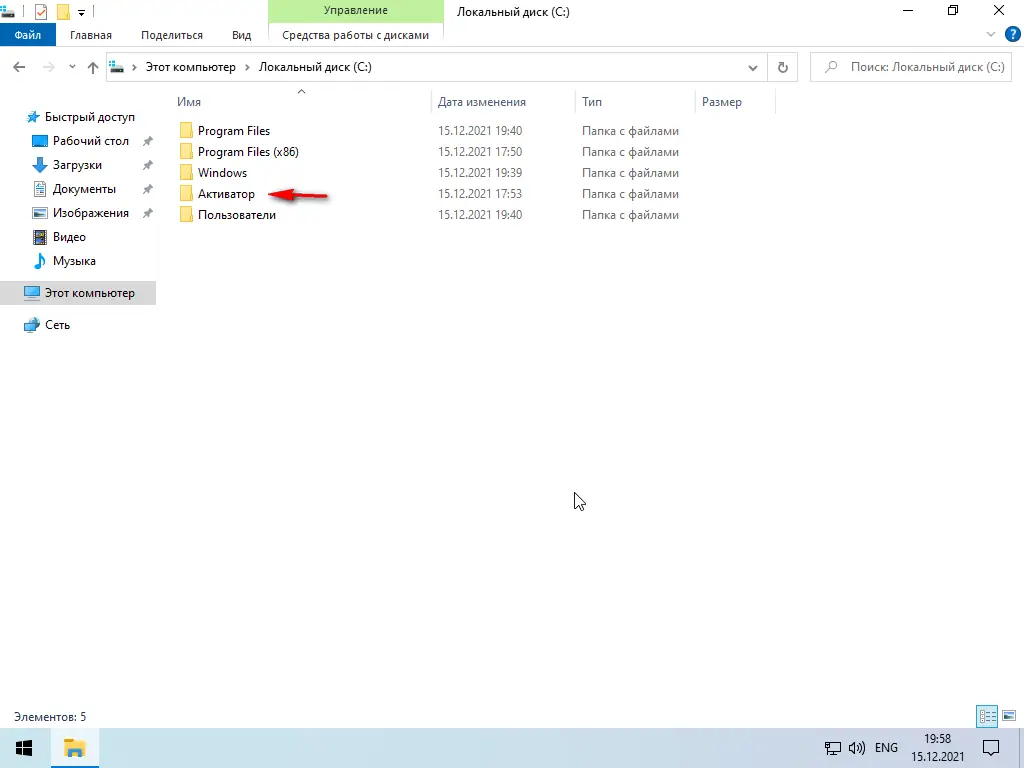Open the recent locations dropdown arrow
Image resolution: width=1024 pixels, height=768 pixels.
click(72, 67)
